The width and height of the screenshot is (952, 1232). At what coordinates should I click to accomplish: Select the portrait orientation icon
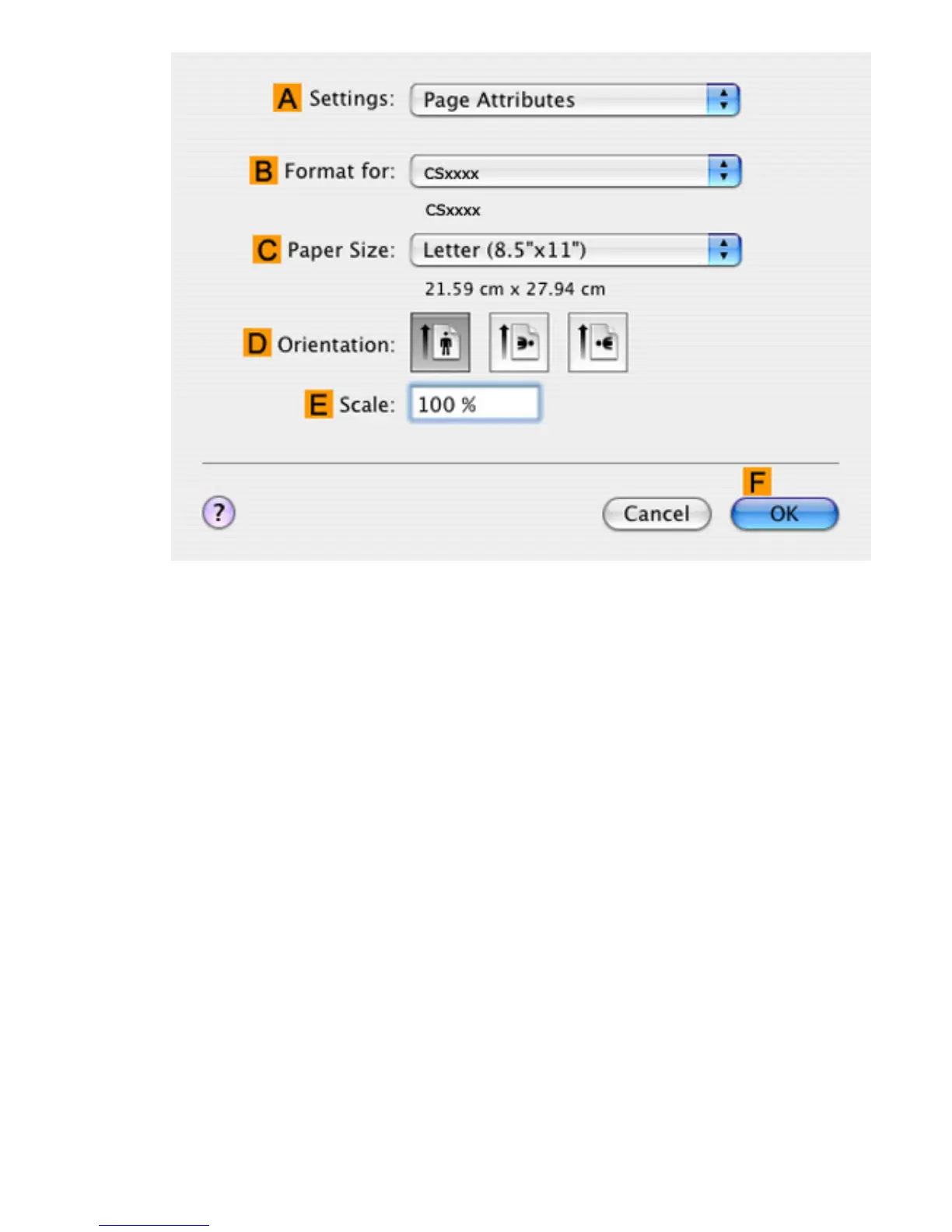[440, 342]
